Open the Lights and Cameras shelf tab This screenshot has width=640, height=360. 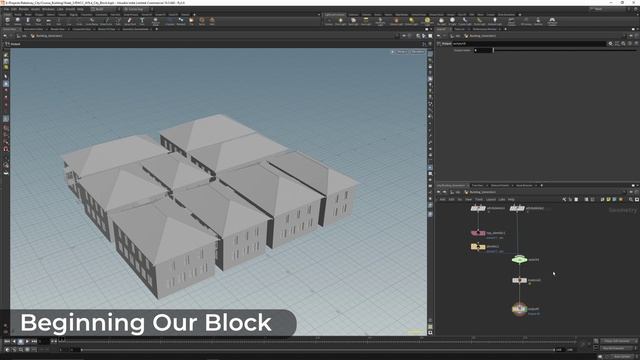[x=335, y=15]
